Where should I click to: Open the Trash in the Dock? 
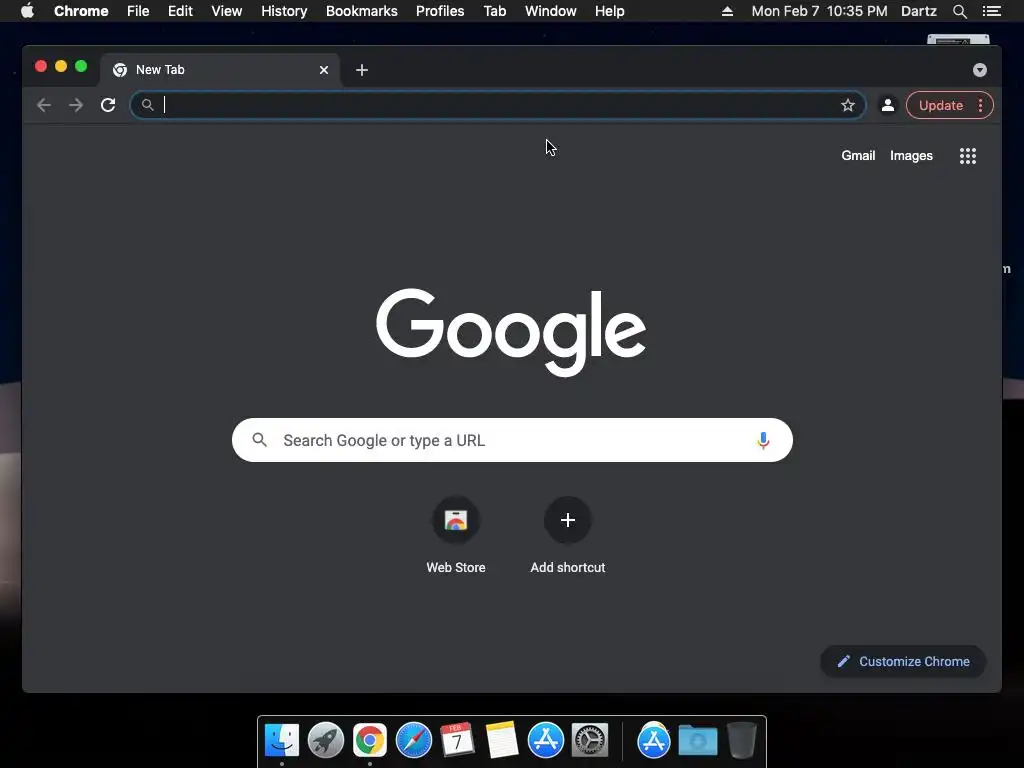click(742, 741)
